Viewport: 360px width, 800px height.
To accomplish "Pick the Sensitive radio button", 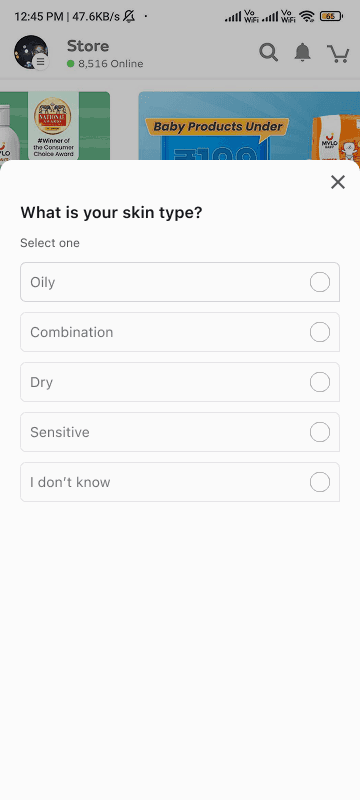I will (320, 432).
